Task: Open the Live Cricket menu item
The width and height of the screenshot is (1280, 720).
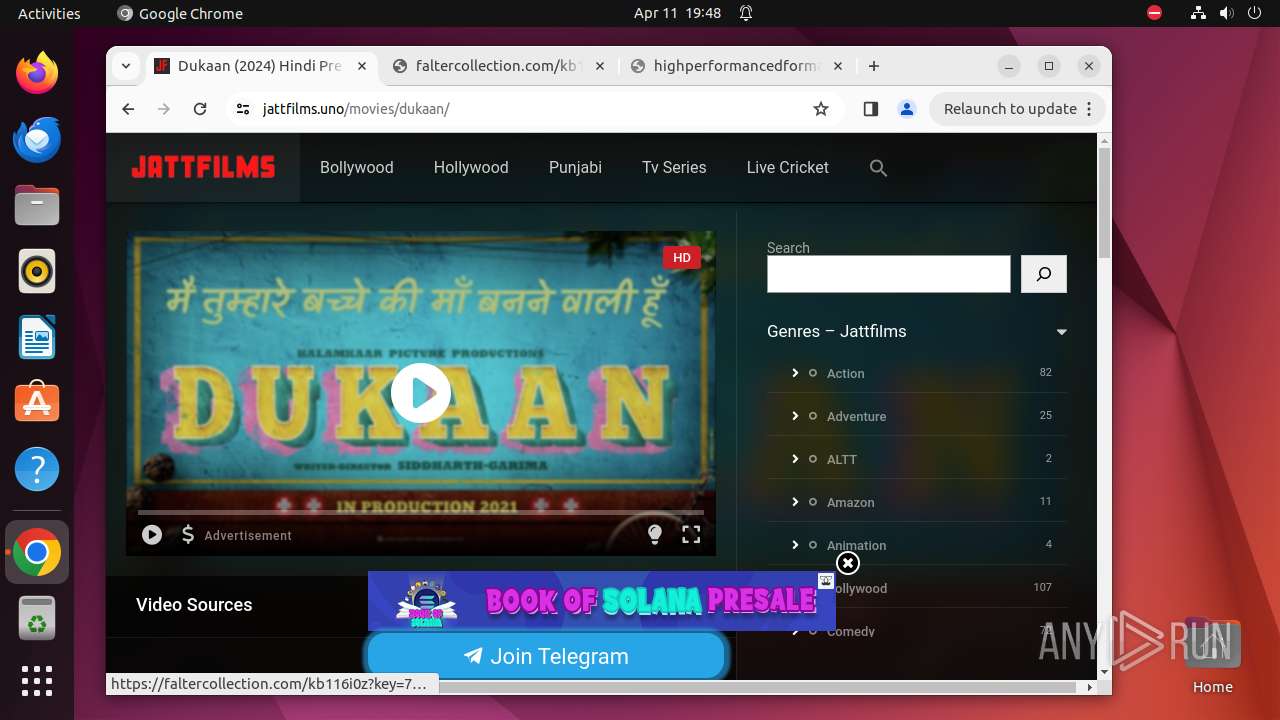Action: (x=787, y=168)
